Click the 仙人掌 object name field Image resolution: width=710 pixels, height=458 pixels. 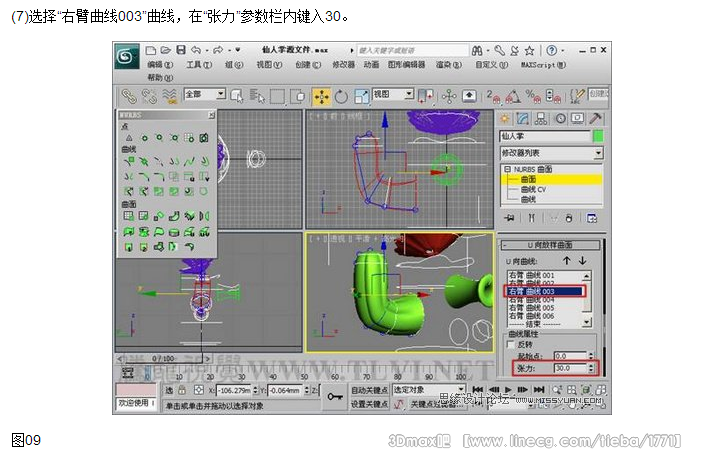pyautogui.click(x=545, y=136)
